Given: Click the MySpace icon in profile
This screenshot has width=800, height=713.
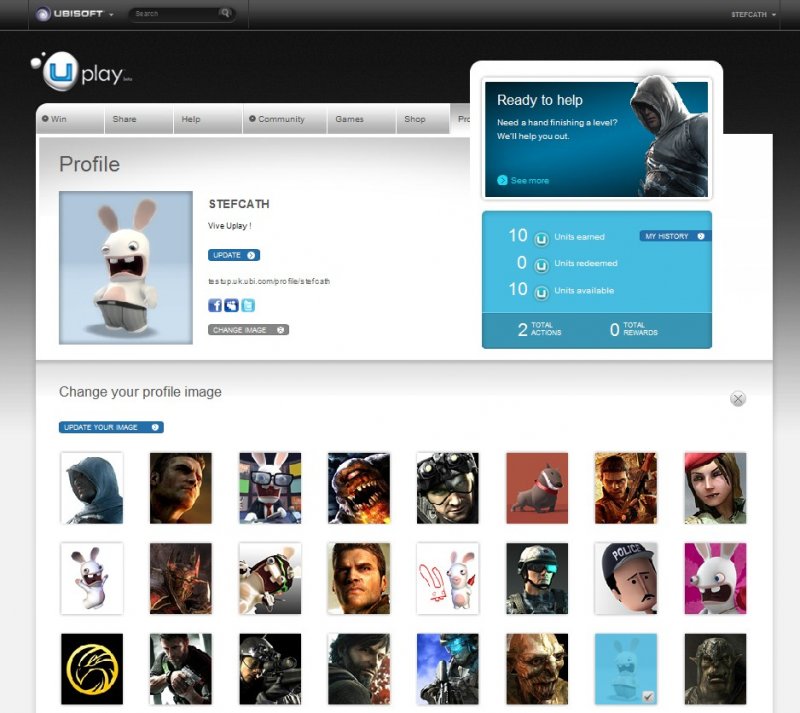Looking at the screenshot, I should tap(231, 306).
